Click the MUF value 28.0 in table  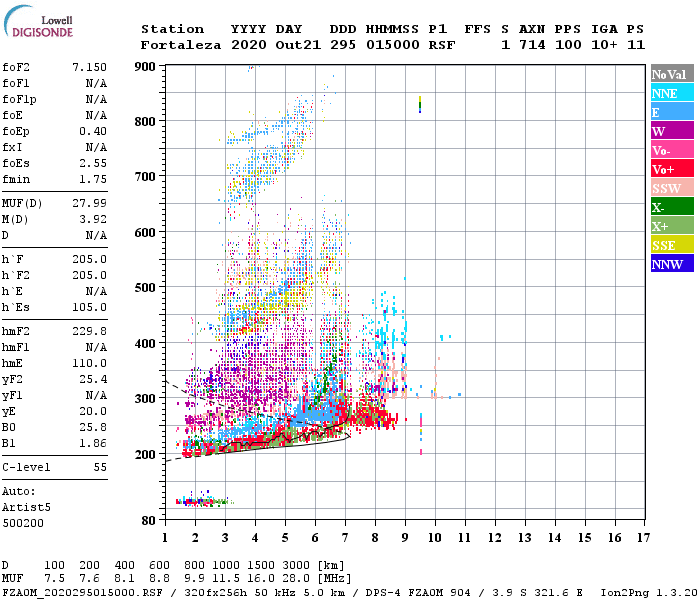(296, 579)
